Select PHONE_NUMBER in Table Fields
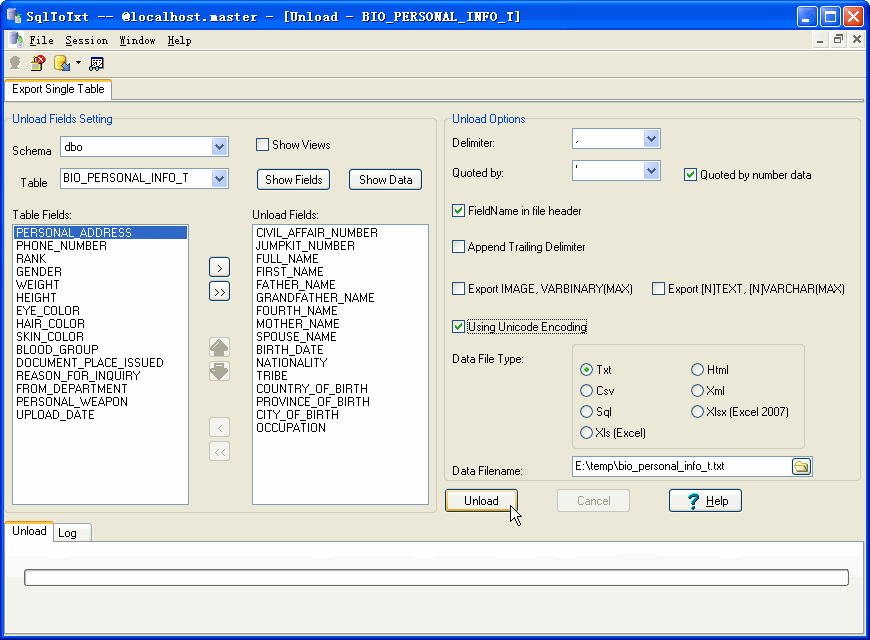The image size is (870, 640). (x=100, y=246)
